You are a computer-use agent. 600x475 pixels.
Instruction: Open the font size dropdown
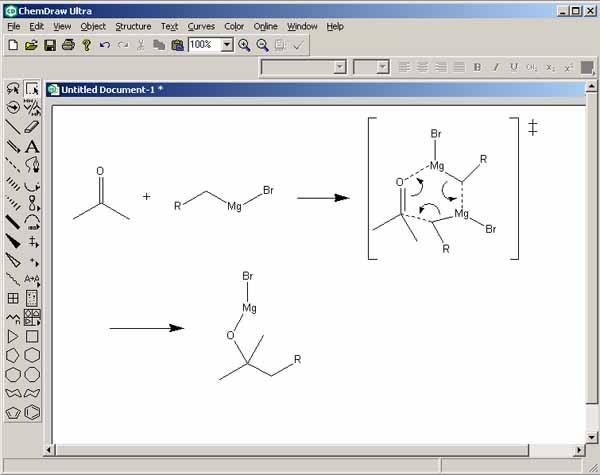[382, 67]
